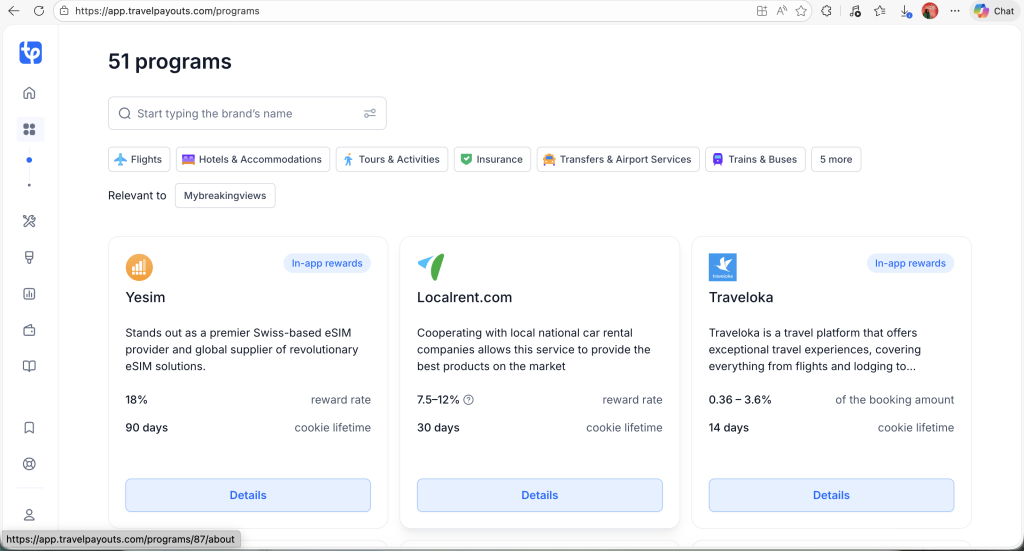1024x551 pixels.
Task: Click the brand name search field
Action: pos(248,114)
